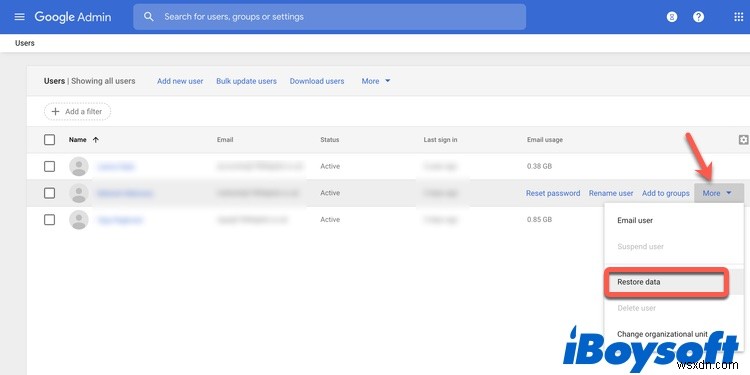The image size is (750, 375).
Task: Click the 0.85 GB usage value
Action: tap(539, 220)
